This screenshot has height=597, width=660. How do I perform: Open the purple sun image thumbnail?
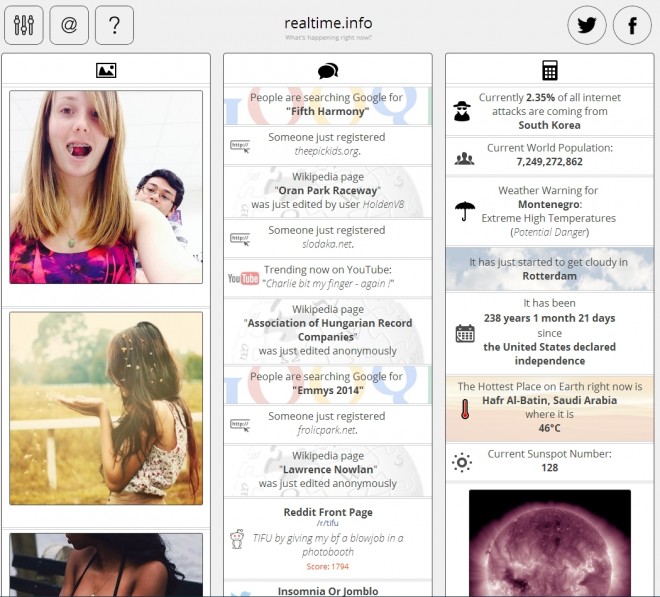click(550, 543)
